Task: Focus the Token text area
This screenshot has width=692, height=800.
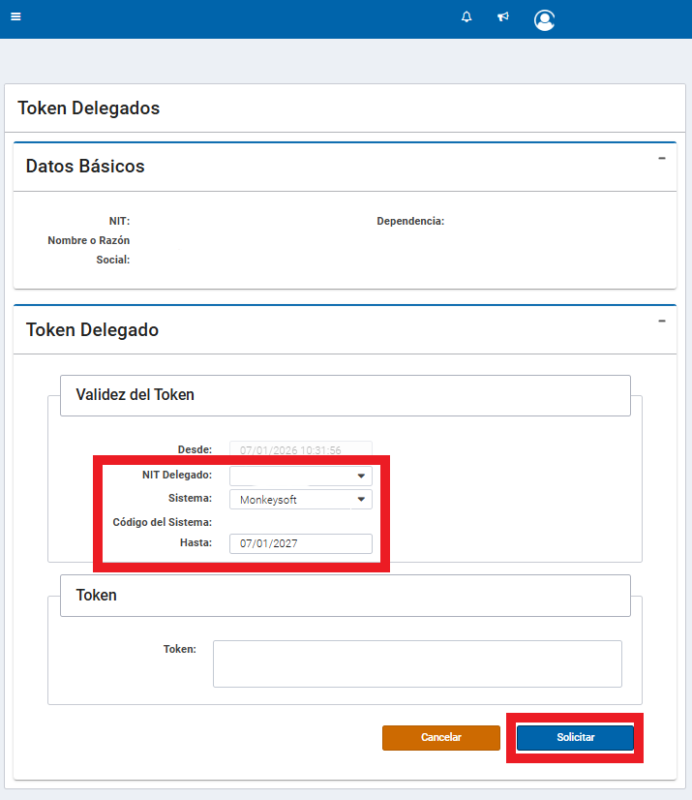Action: click(417, 664)
